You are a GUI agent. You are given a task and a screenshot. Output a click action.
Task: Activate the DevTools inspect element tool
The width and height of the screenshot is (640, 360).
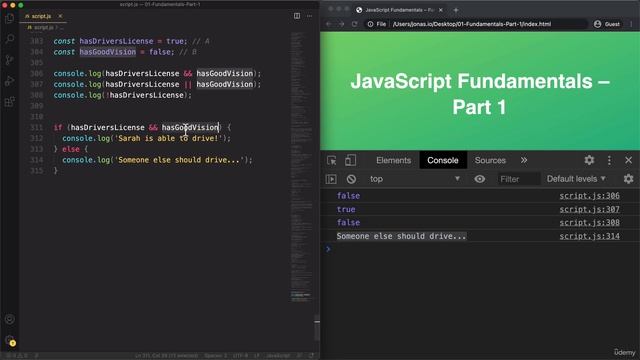(331, 160)
